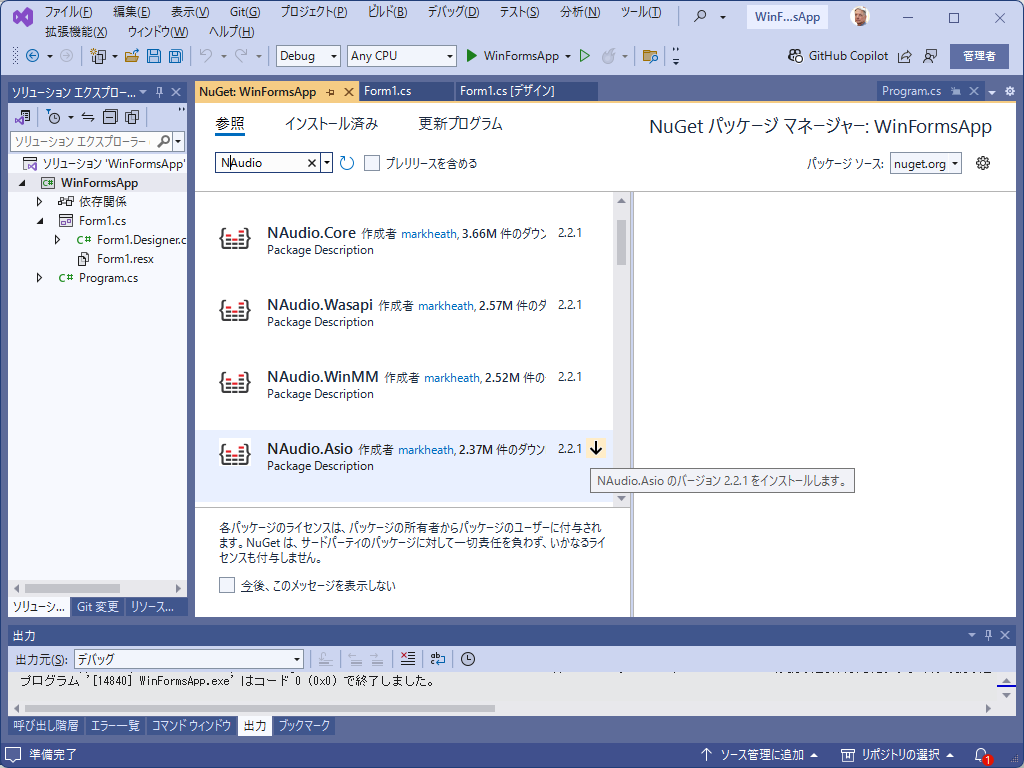Click markheath link on NAudio.Core
The image size is (1024, 768).
[x=429, y=234]
